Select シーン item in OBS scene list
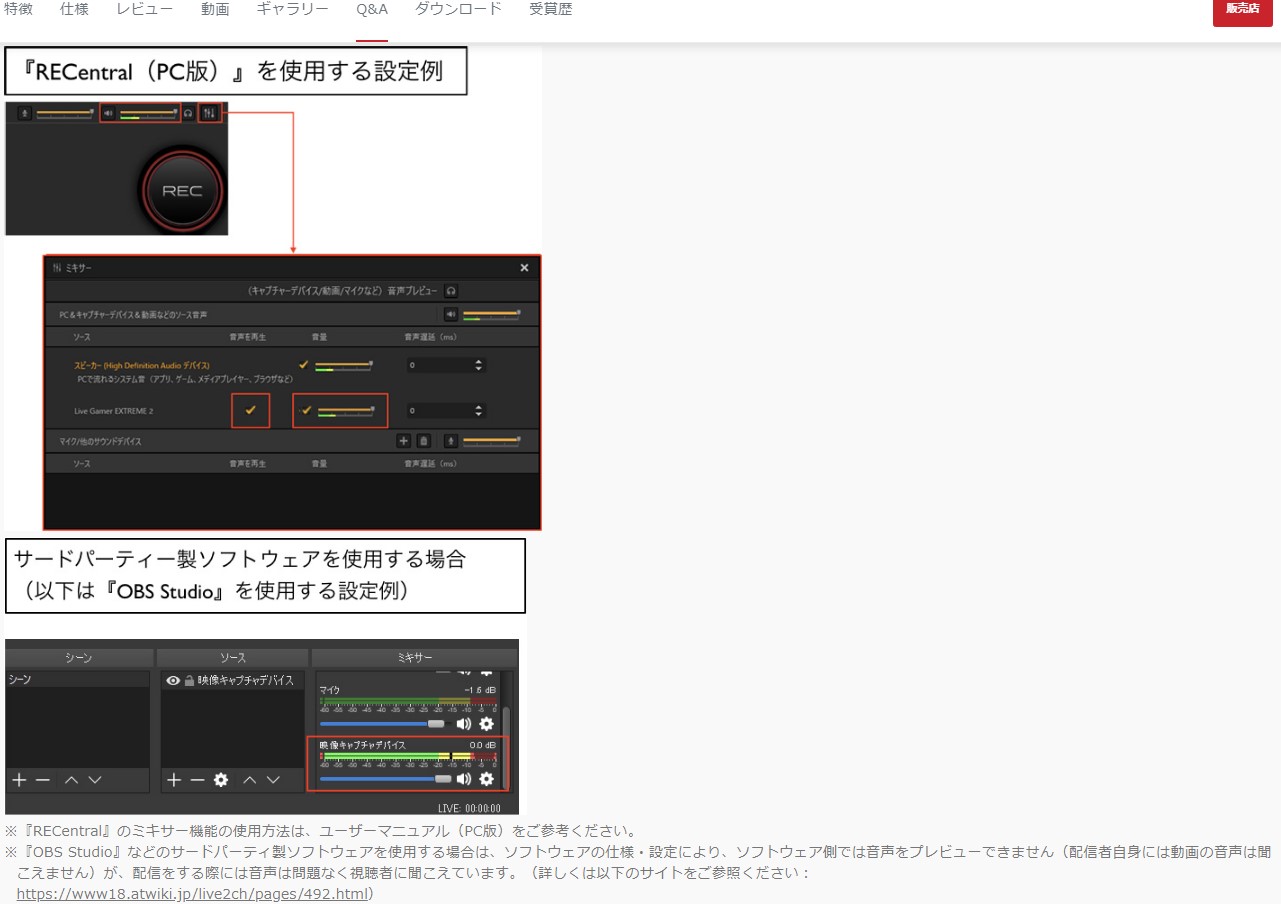Screen dimensions: 1281x904 coord(77,680)
